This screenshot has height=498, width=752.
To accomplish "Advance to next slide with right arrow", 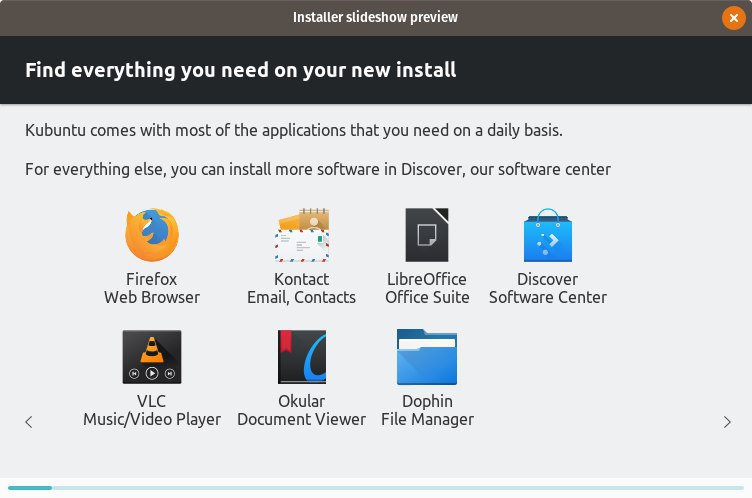I will point(727,422).
